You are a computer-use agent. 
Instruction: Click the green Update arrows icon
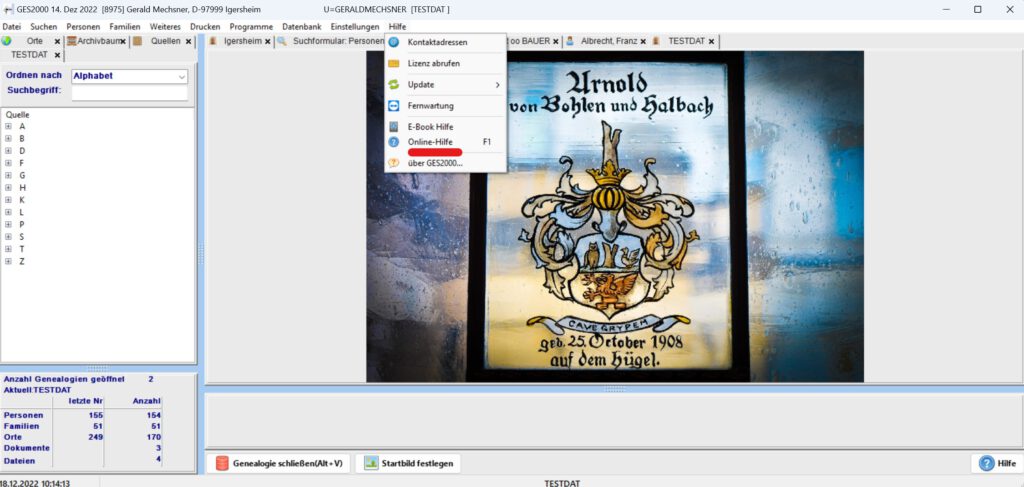[394, 85]
